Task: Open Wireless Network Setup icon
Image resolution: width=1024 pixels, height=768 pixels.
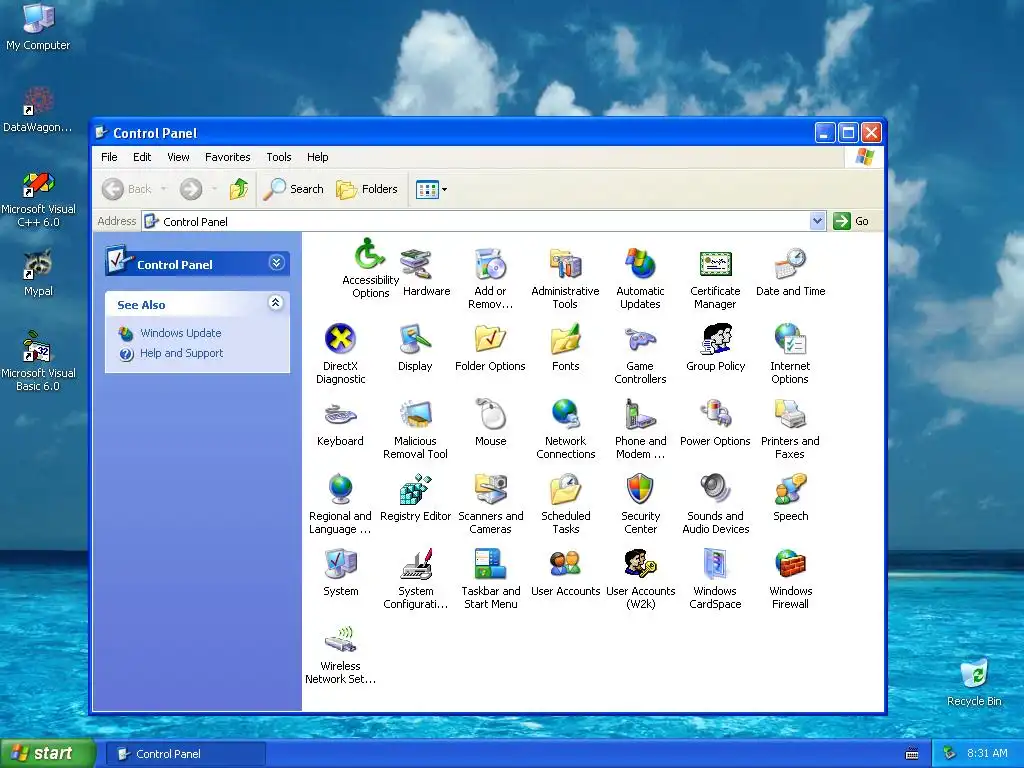Action: pyautogui.click(x=340, y=654)
